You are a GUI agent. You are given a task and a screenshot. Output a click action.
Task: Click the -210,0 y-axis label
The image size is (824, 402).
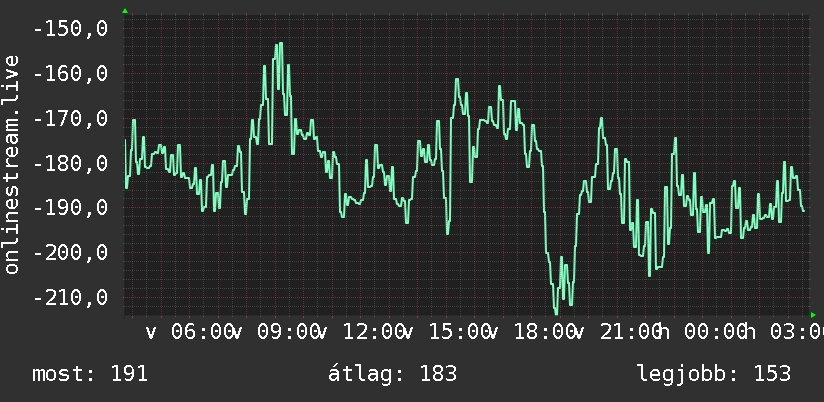tap(70, 297)
